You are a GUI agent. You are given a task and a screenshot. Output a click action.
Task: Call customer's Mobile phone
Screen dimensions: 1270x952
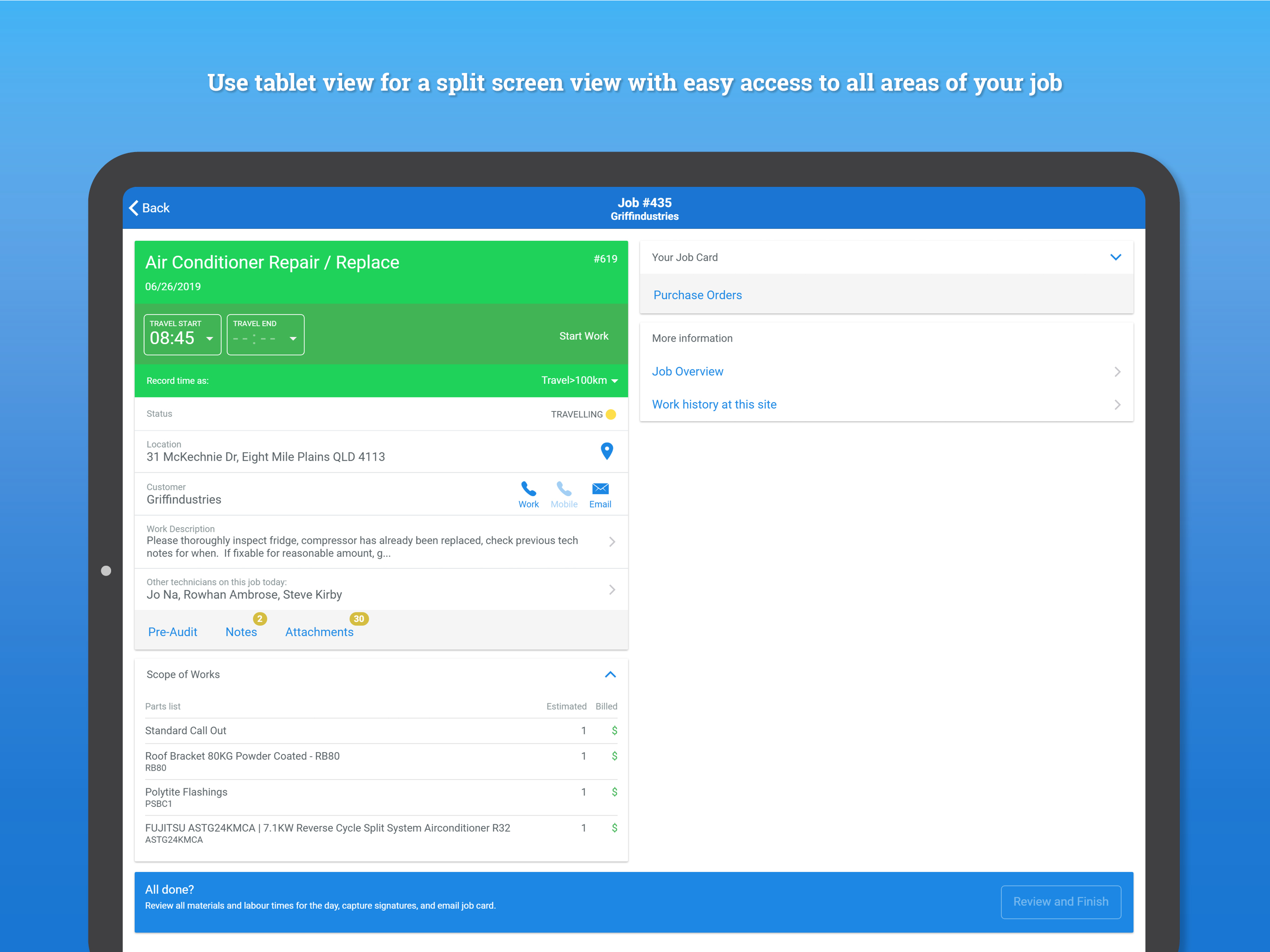coord(564,495)
